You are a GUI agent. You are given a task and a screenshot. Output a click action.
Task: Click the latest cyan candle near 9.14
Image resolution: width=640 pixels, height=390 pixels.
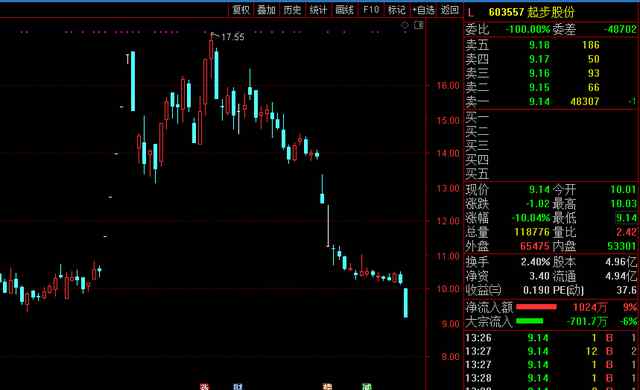[x=406, y=303]
